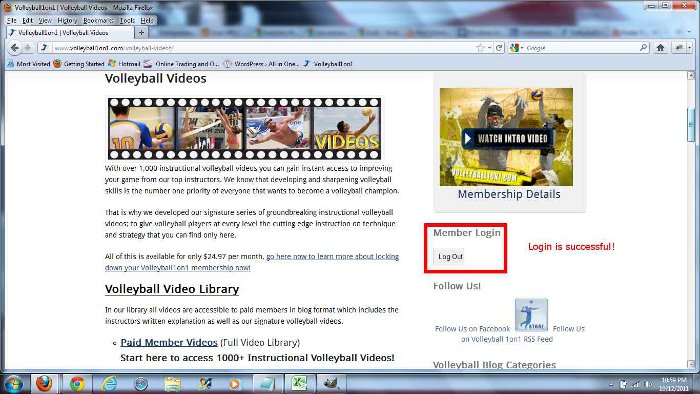Open the File menu
The width and height of the screenshot is (700, 394).
click(x=11, y=21)
